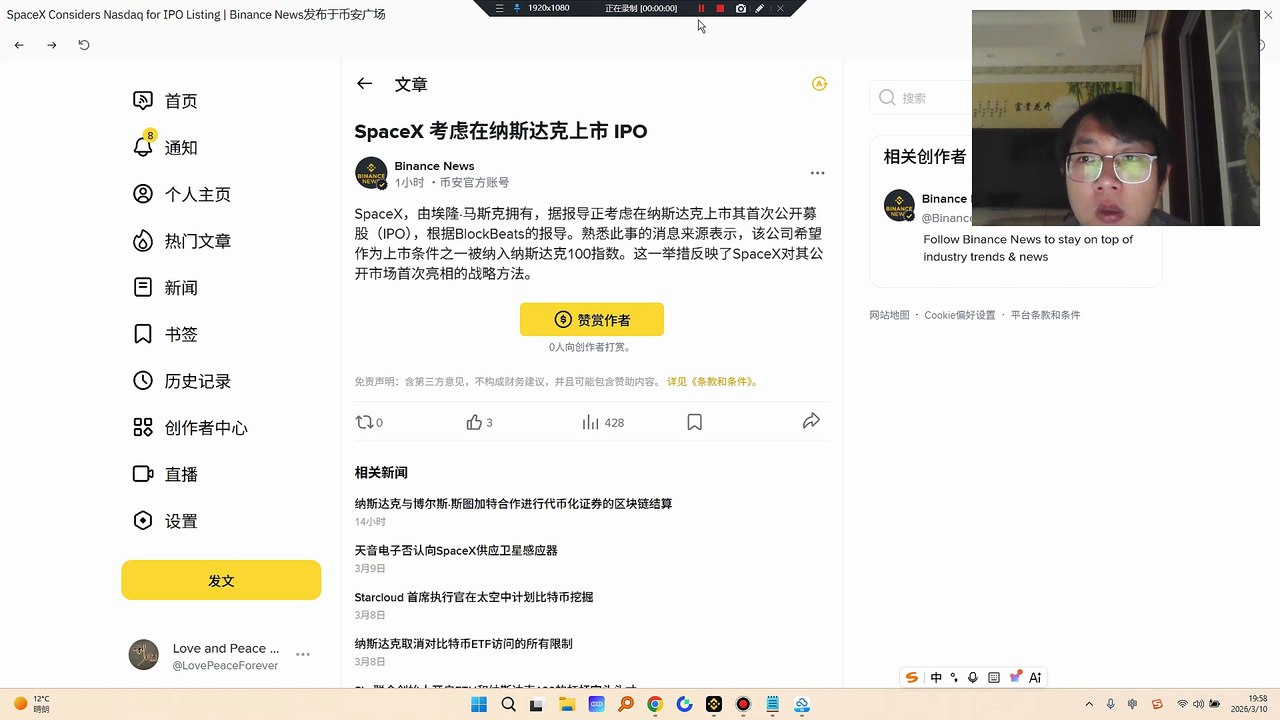The height and width of the screenshot is (720, 1280).
Task: Click Sogou IME logo on floating toolbar
Action: [911, 677]
